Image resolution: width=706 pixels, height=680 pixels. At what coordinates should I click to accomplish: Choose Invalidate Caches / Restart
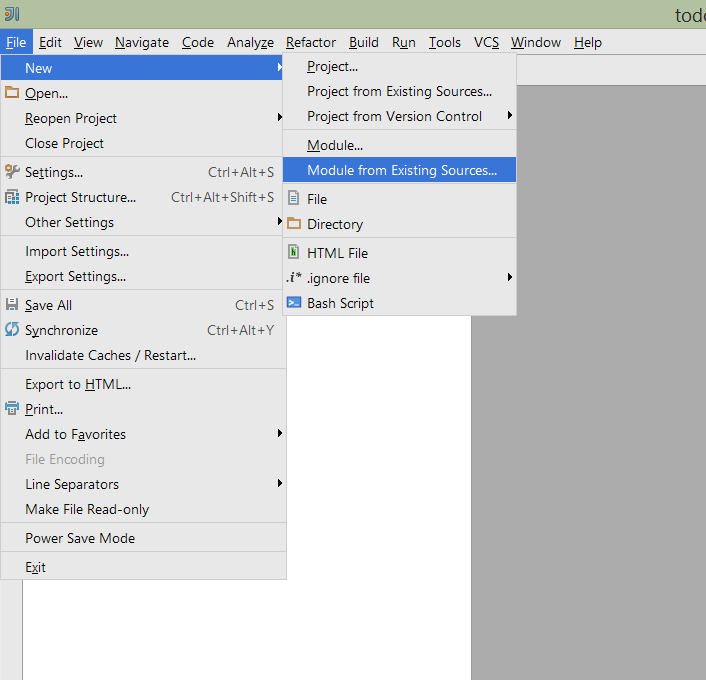110,355
